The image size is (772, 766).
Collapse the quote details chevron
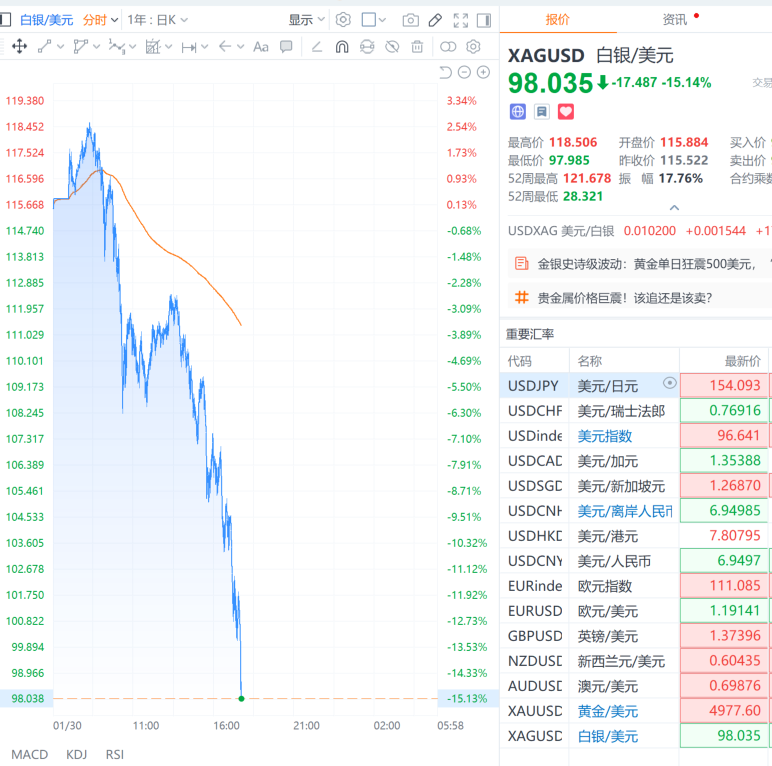pyautogui.click(x=674, y=208)
